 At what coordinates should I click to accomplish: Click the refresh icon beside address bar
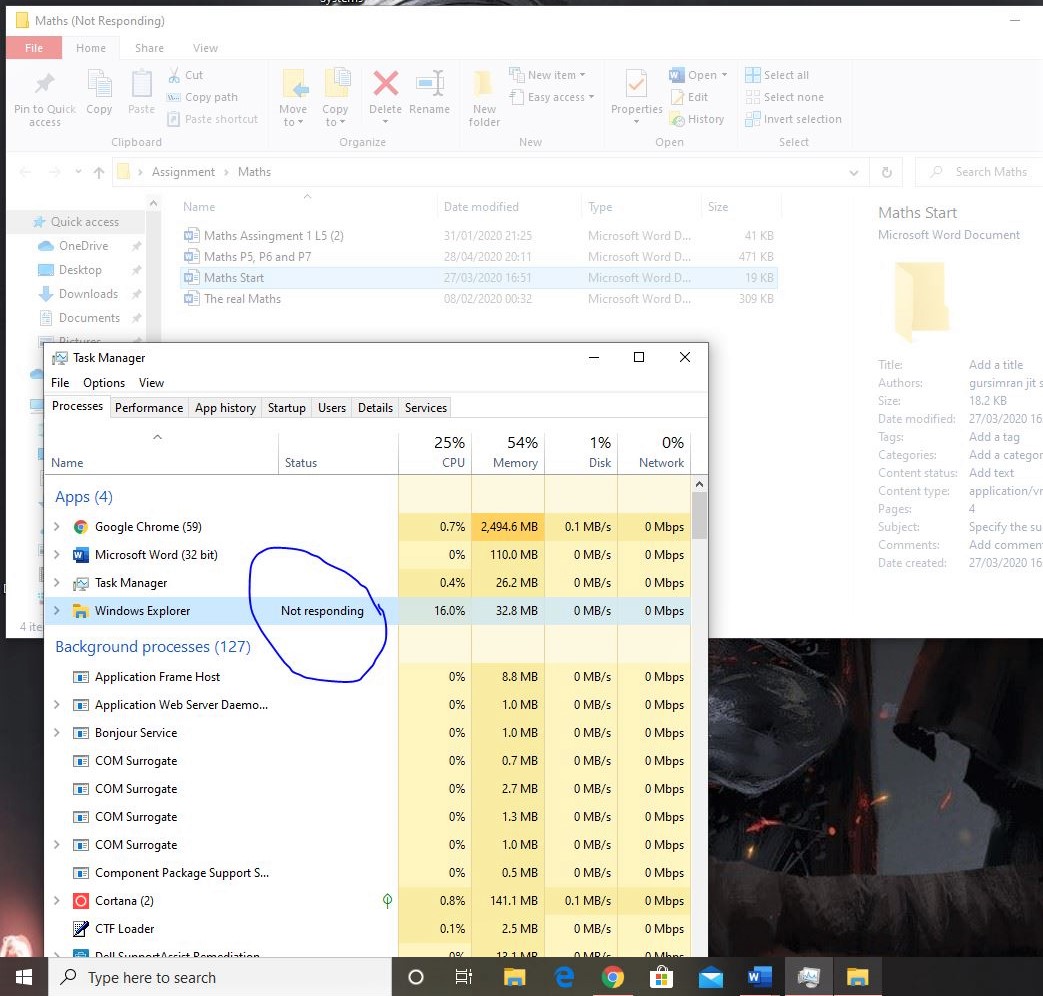pyautogui.click(x=887, y=172)
